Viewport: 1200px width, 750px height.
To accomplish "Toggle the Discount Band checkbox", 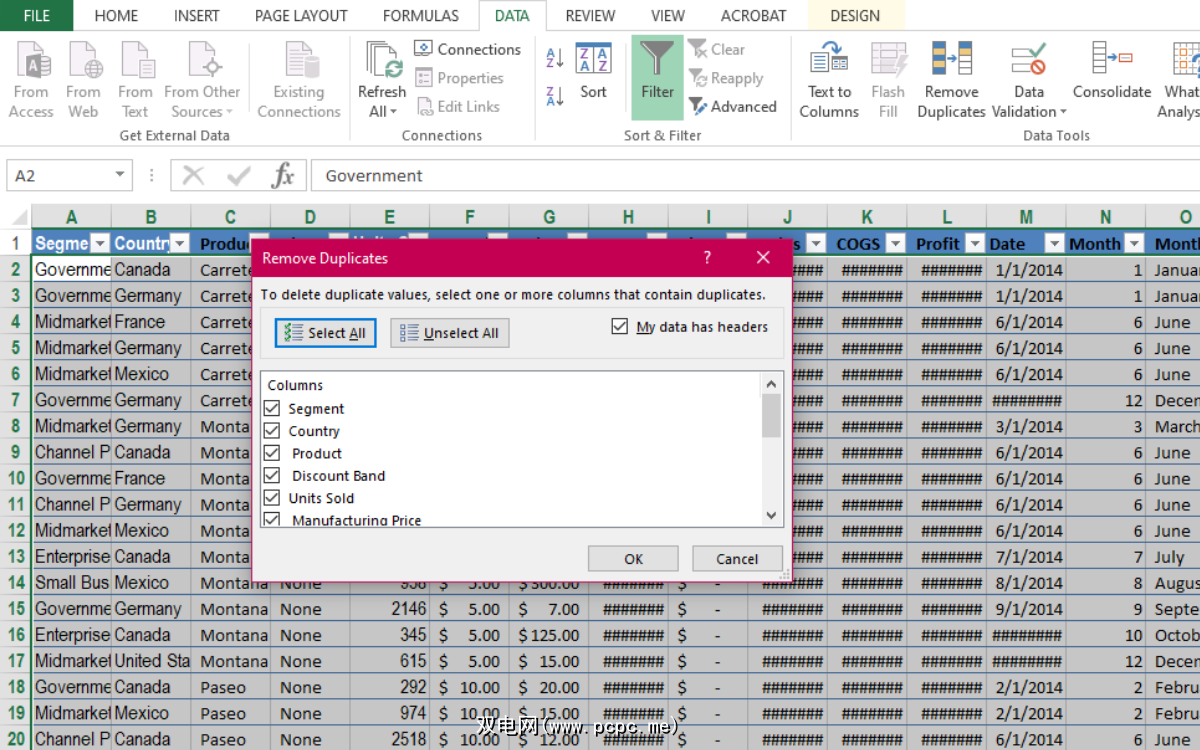I will tap(272, 476).
